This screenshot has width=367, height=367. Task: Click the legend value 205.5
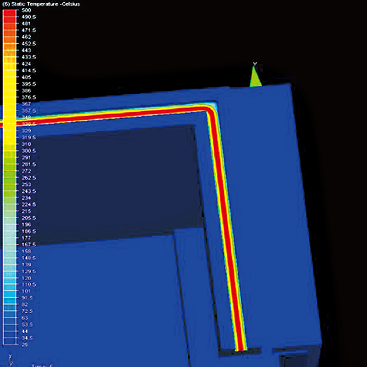pos(29,218)
